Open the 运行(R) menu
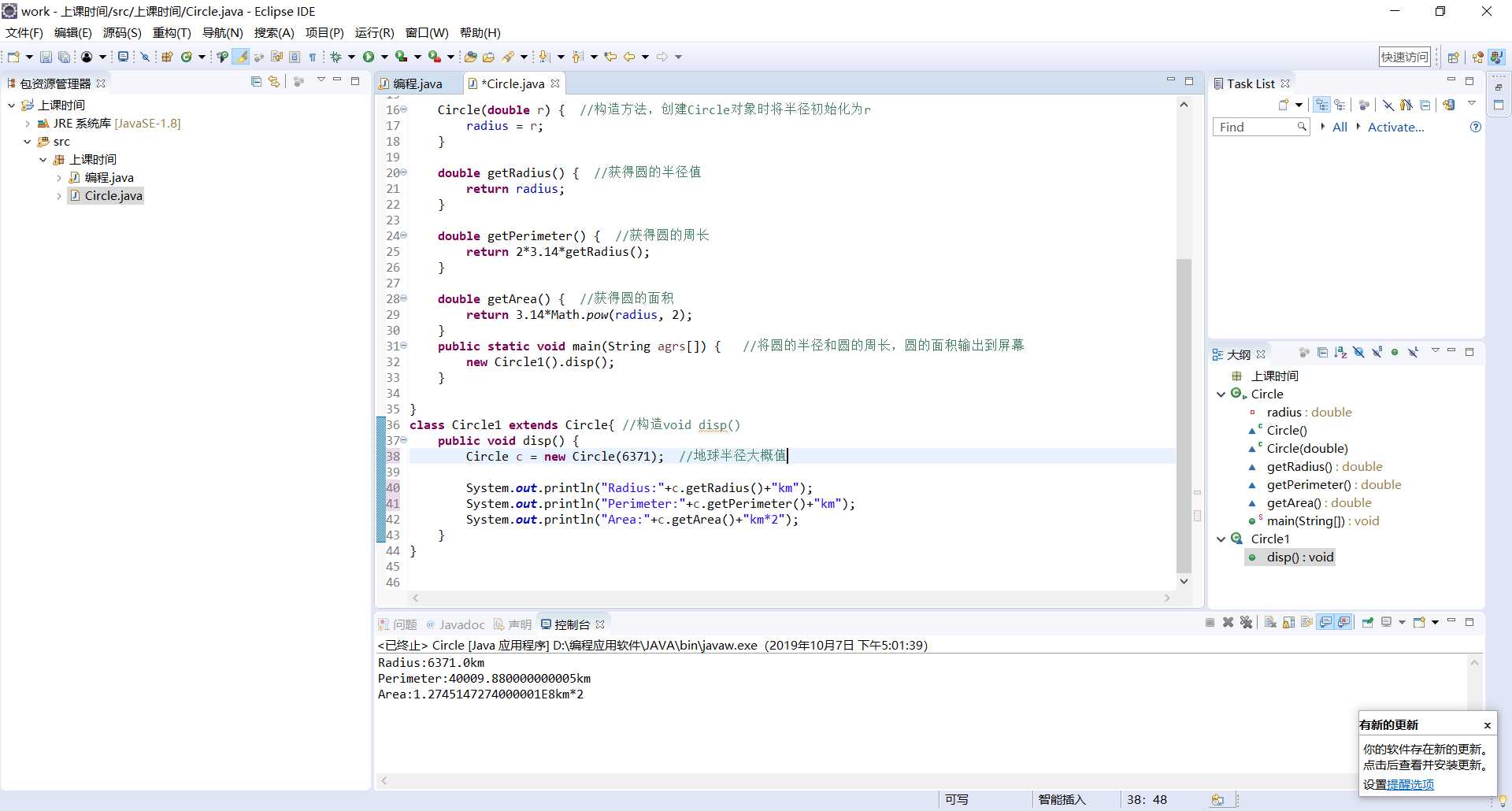 point(374,32)
